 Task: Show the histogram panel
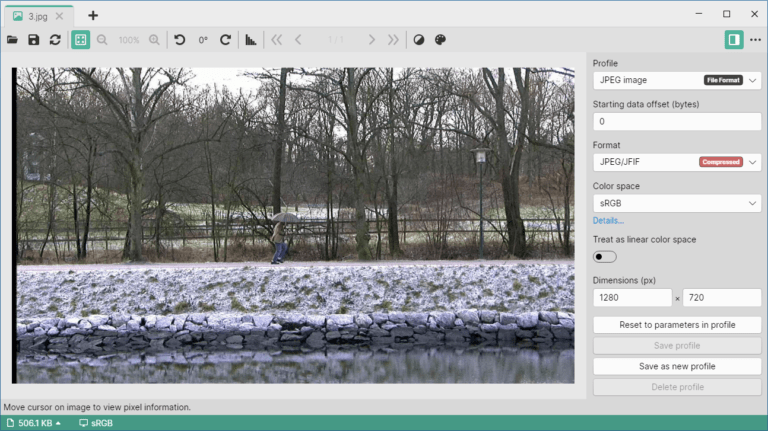click(x=251, y=40)
